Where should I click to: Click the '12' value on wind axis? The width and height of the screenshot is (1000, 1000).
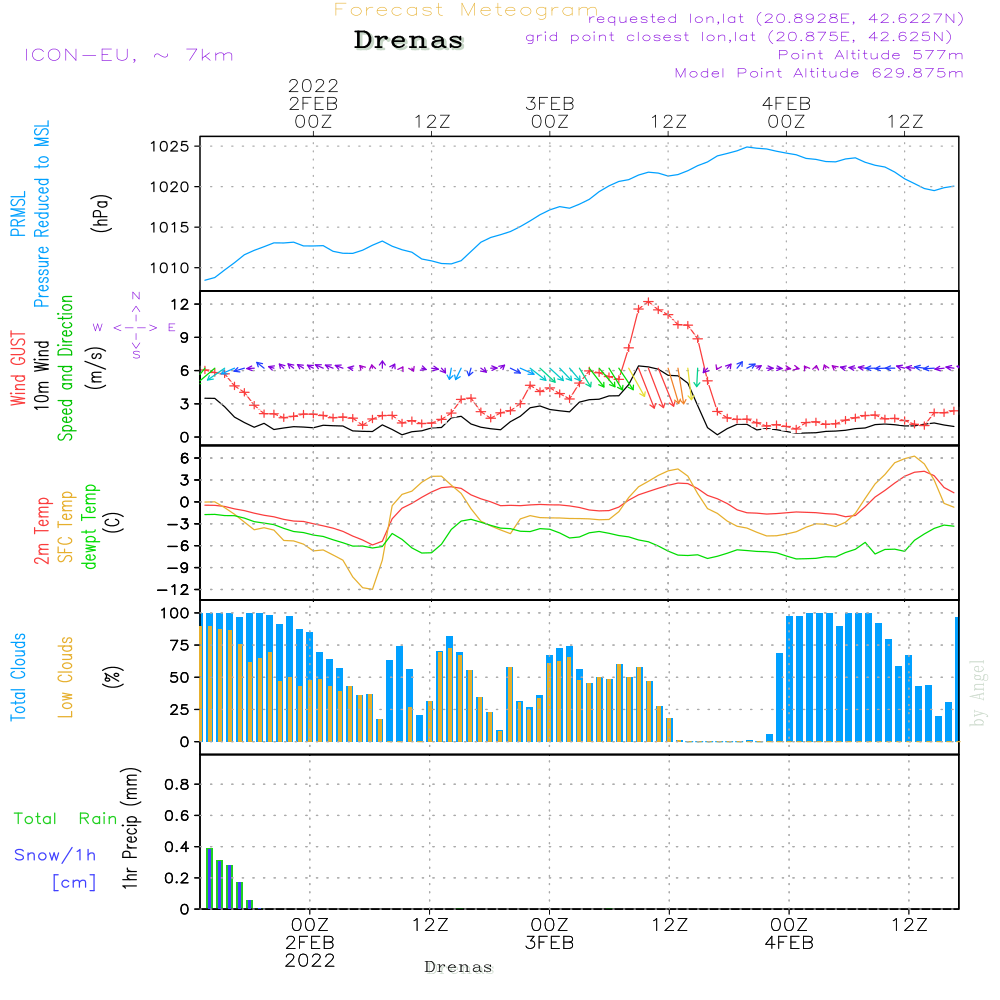(180, 304)
